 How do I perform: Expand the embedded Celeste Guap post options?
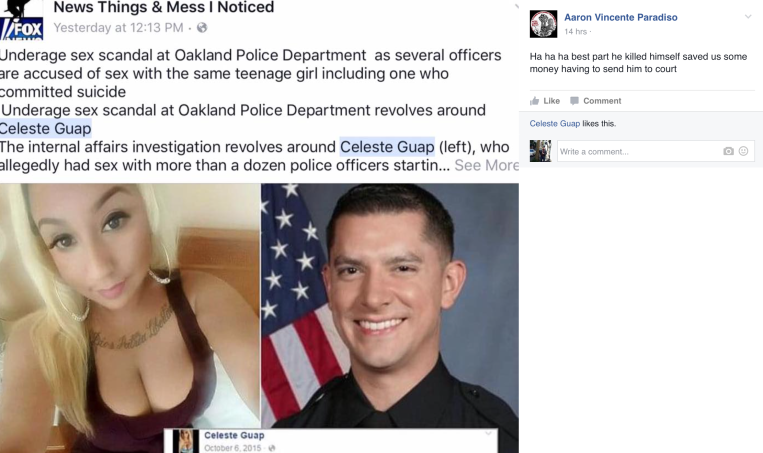(x=488, y=434)
